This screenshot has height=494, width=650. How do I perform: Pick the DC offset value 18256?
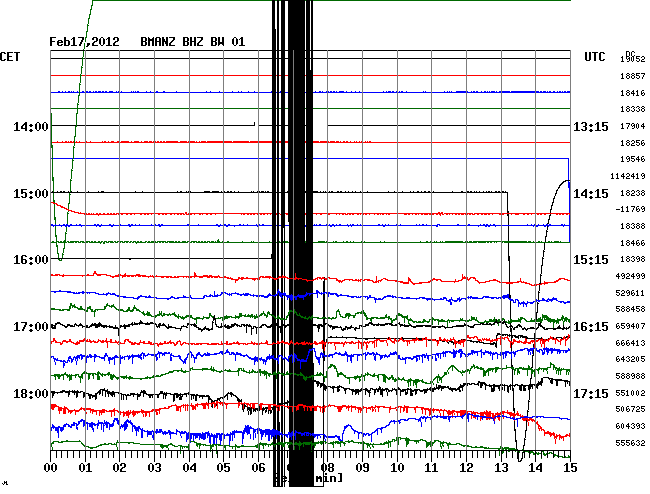(x=633, y=143)
